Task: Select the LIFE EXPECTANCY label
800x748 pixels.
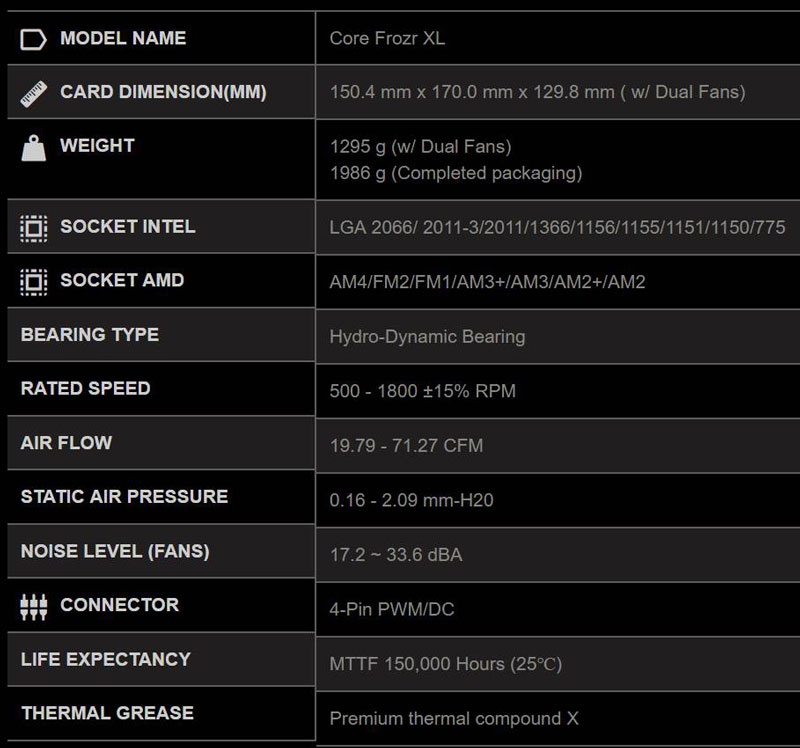Action: (x=106, y=659)
